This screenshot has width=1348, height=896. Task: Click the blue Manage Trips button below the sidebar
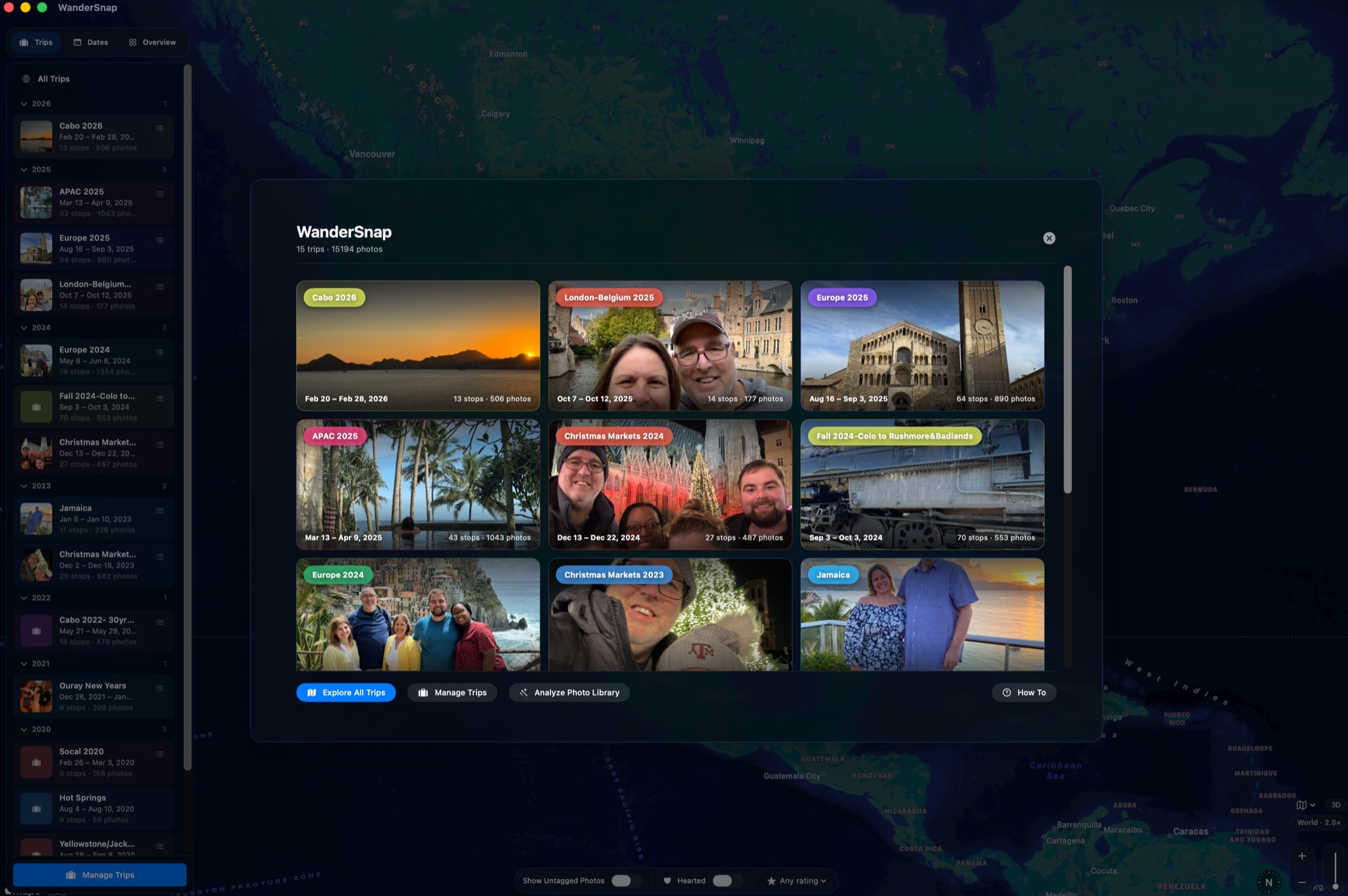(100, 875)
